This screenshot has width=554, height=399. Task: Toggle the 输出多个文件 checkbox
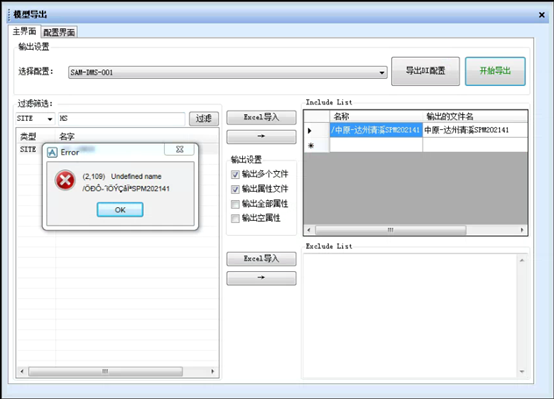click(x=235, y=174)
